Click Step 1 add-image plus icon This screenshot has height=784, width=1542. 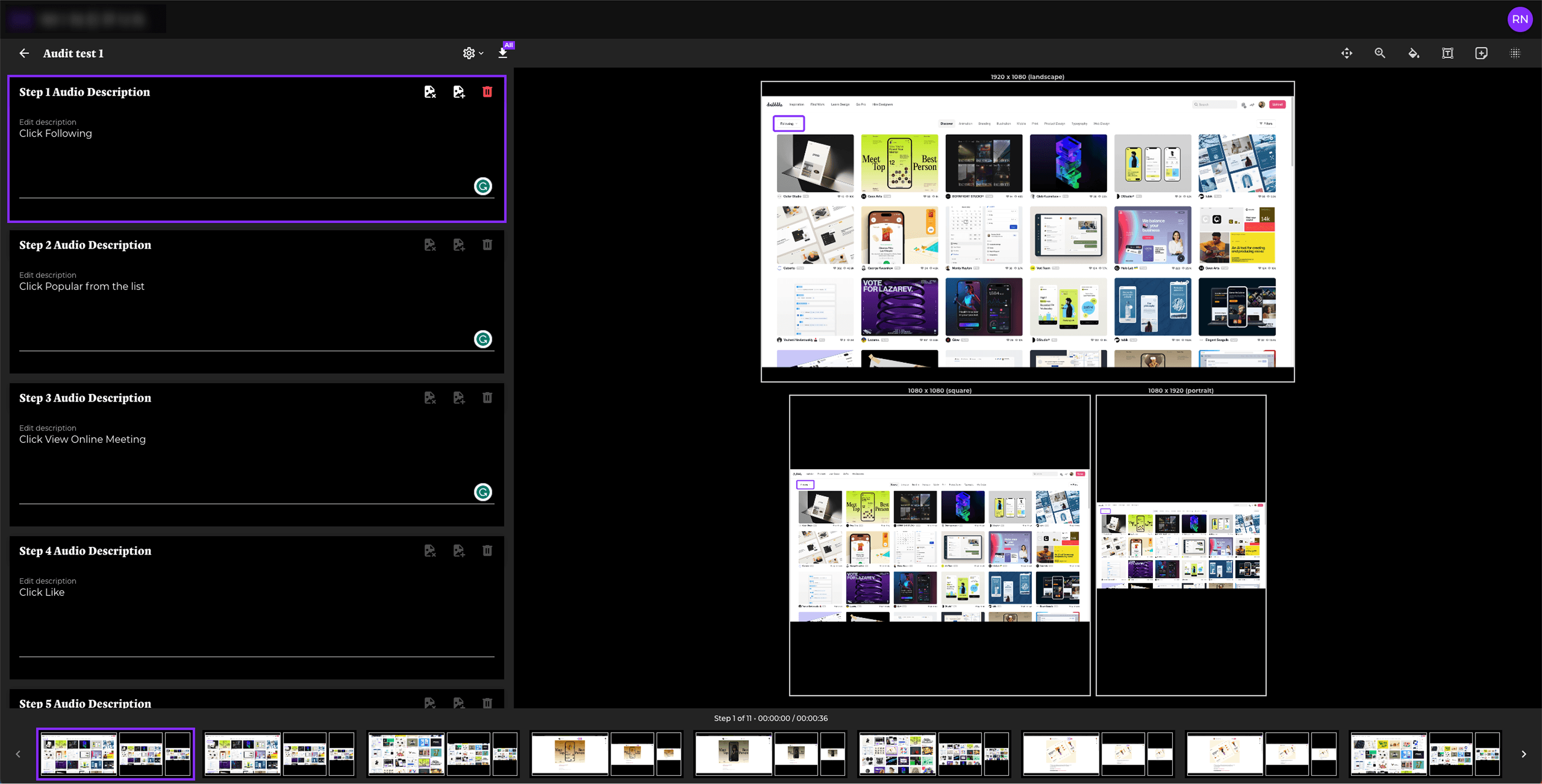click(458, 91)
